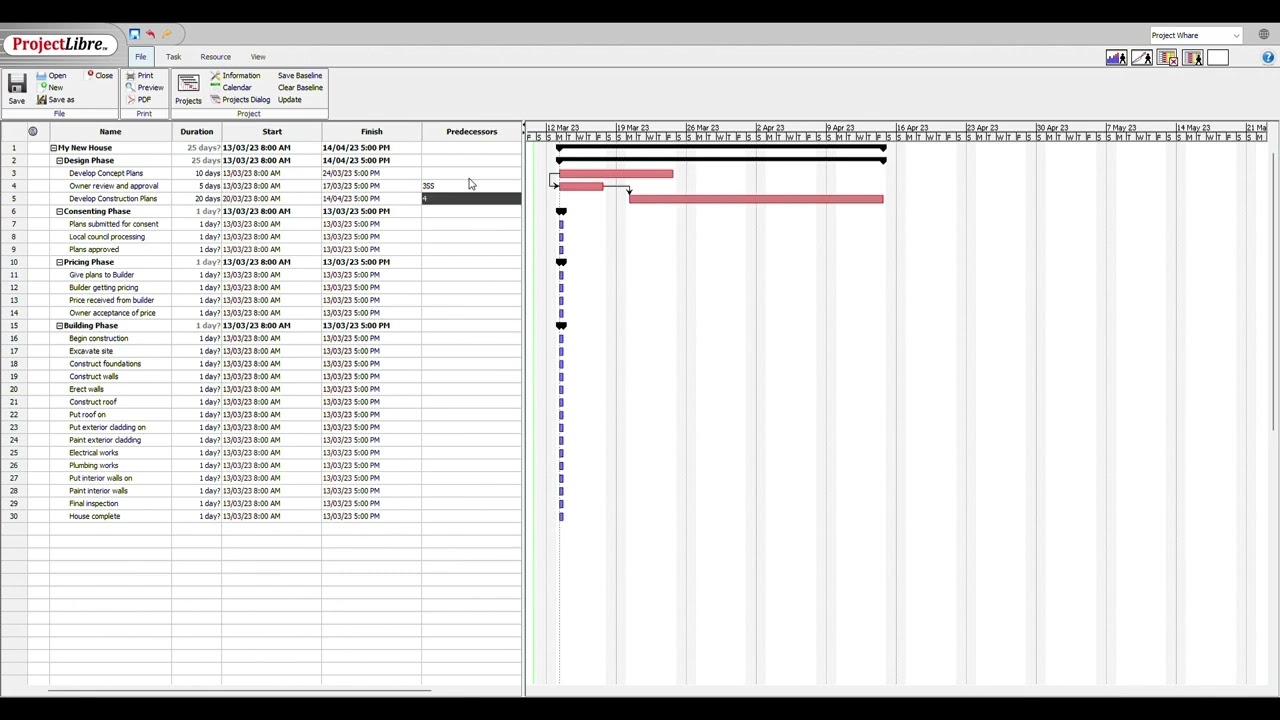Select the task 'Plans submitted for consent'
The image size is (1280, 720).
(113, 224)
